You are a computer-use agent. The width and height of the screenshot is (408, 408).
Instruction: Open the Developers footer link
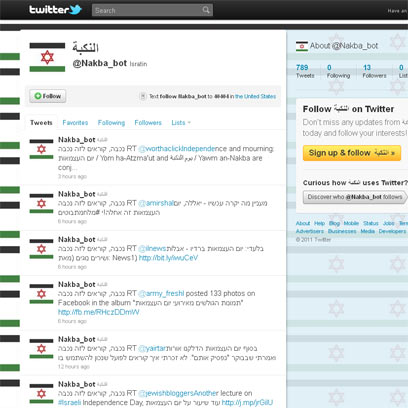392,231
